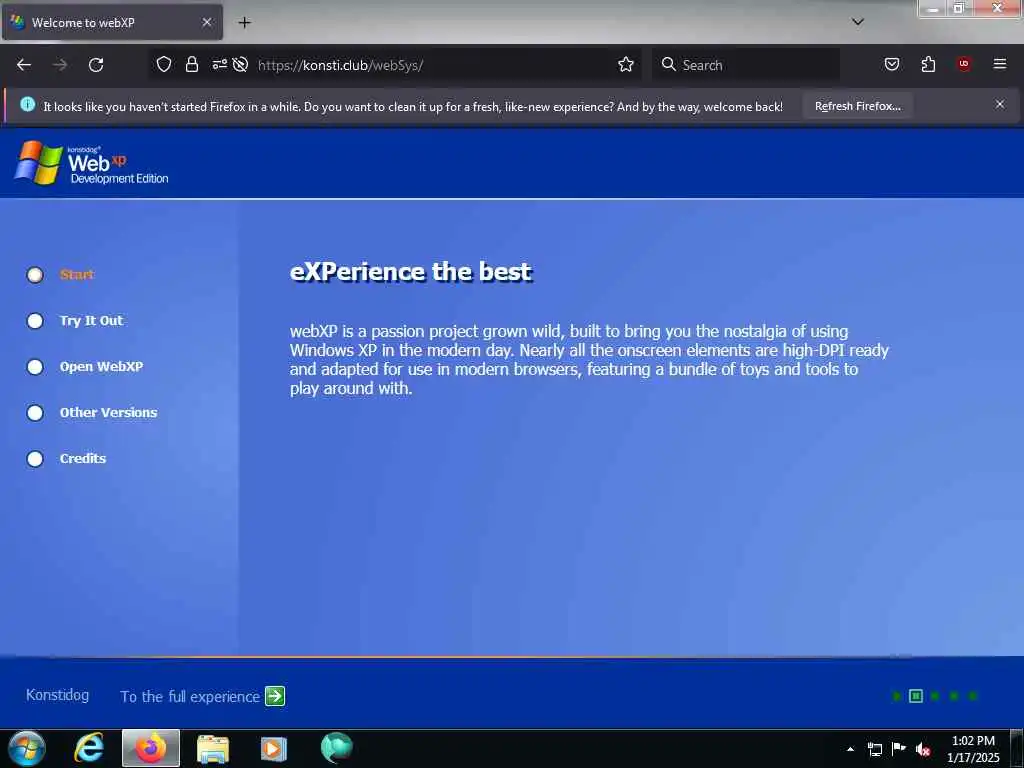This screenshot has width=1024, height=768.
Task: Open the taskbar clock showing 1:02 PM
Action: (973, 749)
